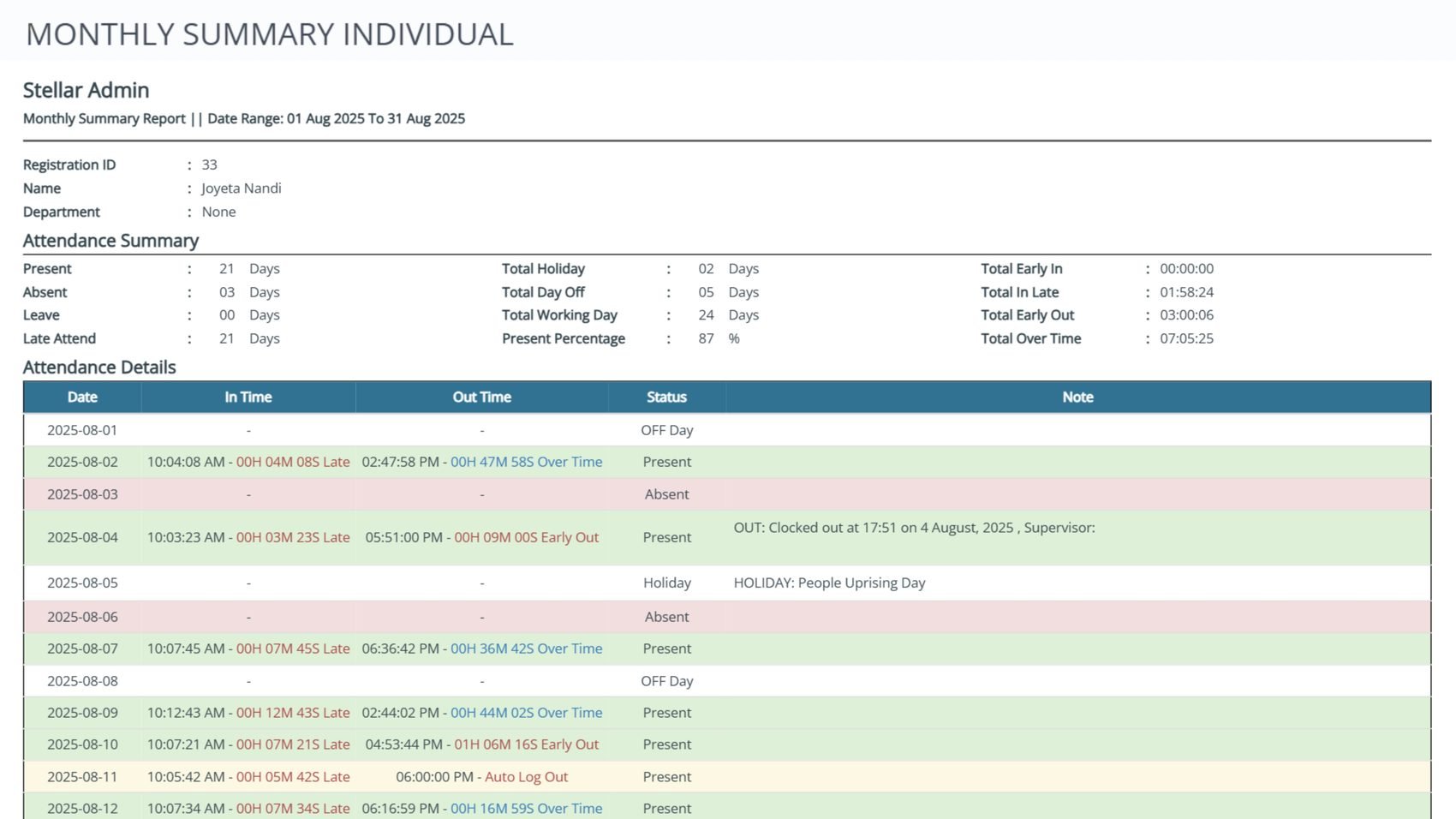Click the People Uprising Day holiday note
The width and height of the screenshot is (1456, 819).
(830, 583)
